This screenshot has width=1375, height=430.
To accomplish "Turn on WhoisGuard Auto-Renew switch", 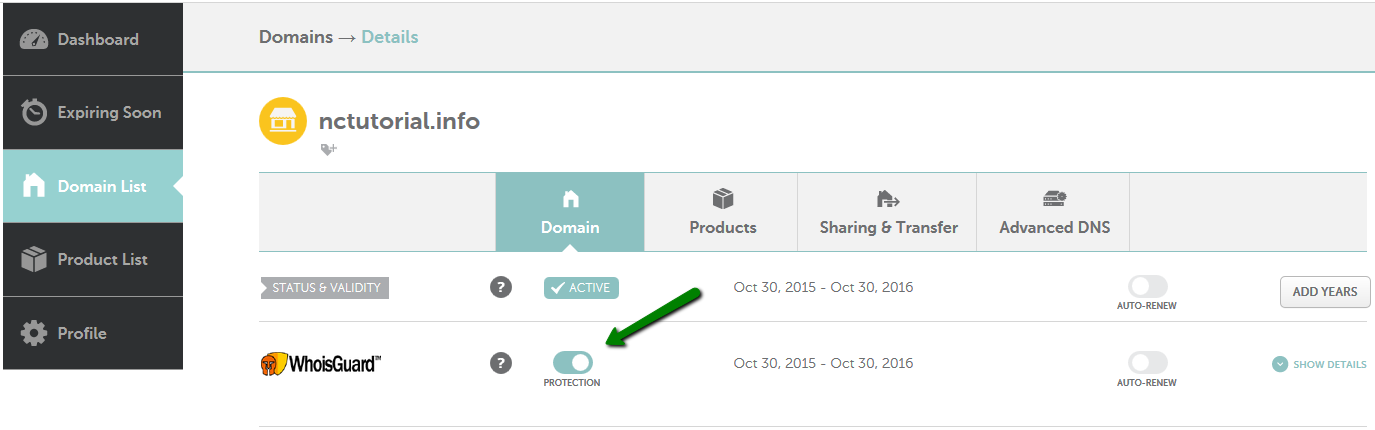I will [x=1147, y=363].
